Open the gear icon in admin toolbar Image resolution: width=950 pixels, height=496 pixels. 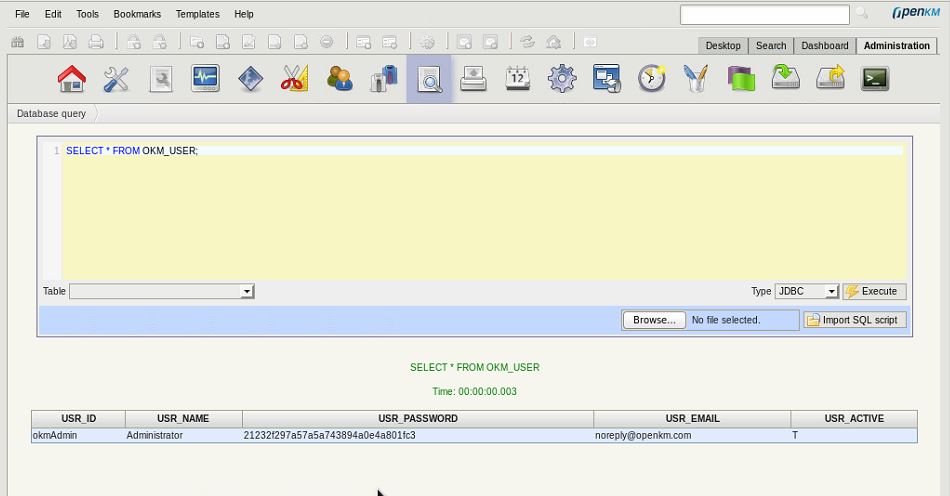(562, 79)
